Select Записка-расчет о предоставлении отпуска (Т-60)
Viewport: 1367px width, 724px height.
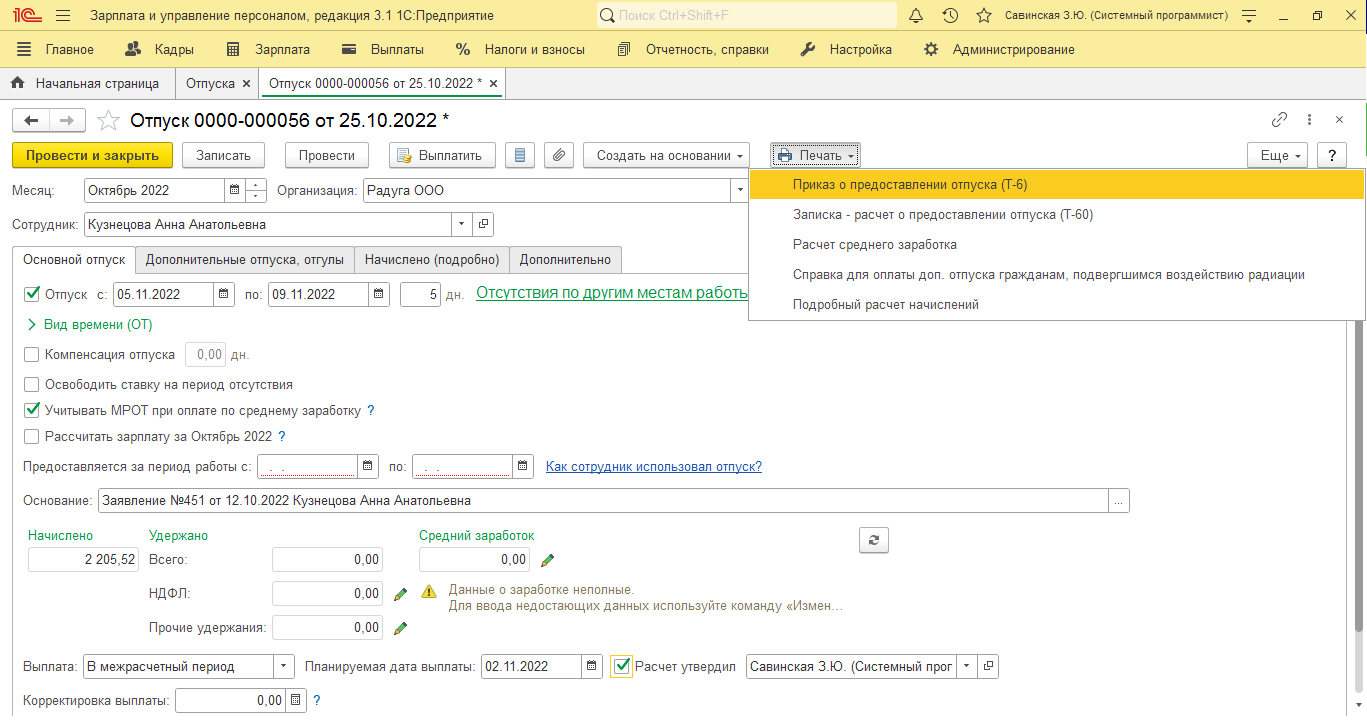point(949,214)
